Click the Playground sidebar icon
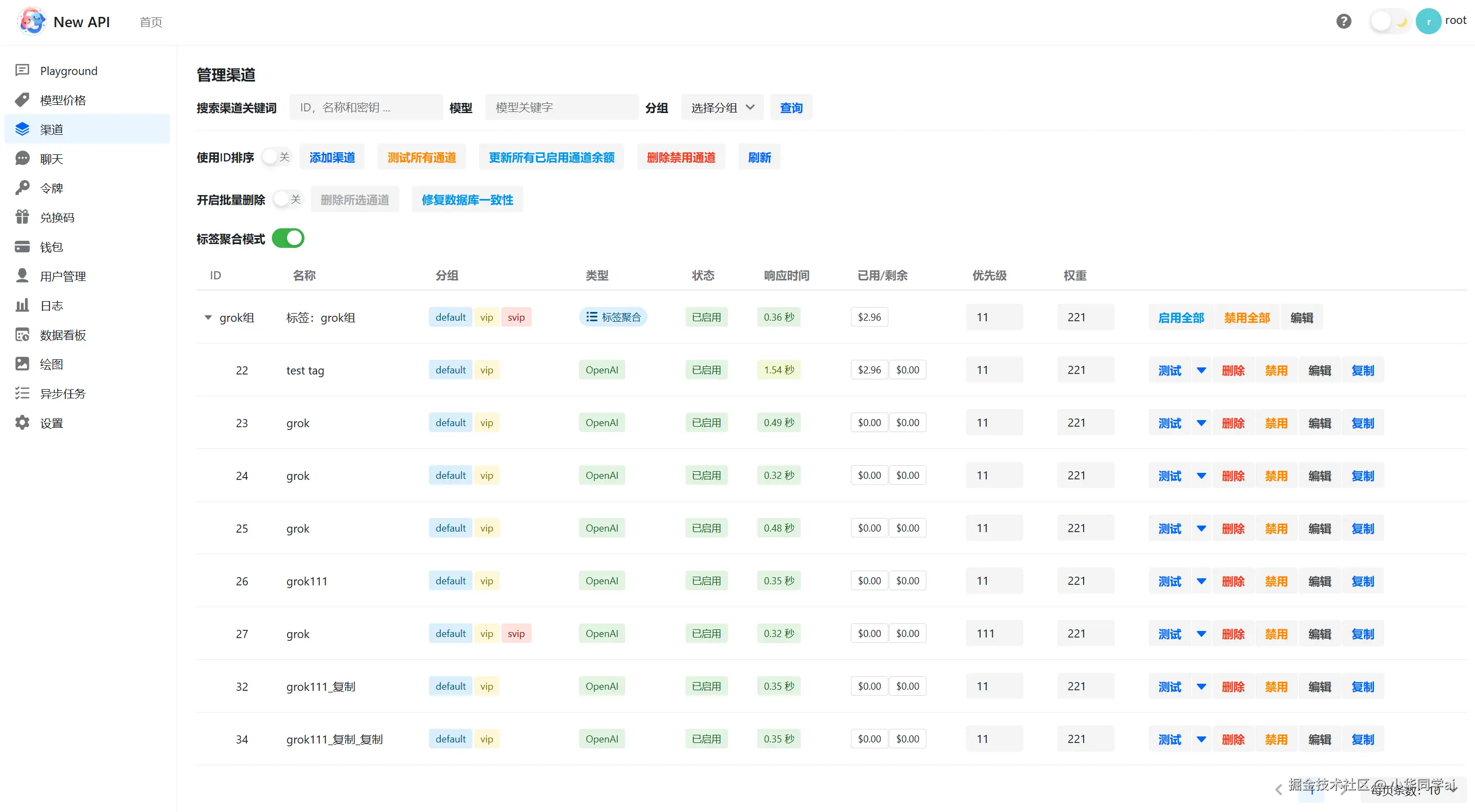 (x=22, y=71)
